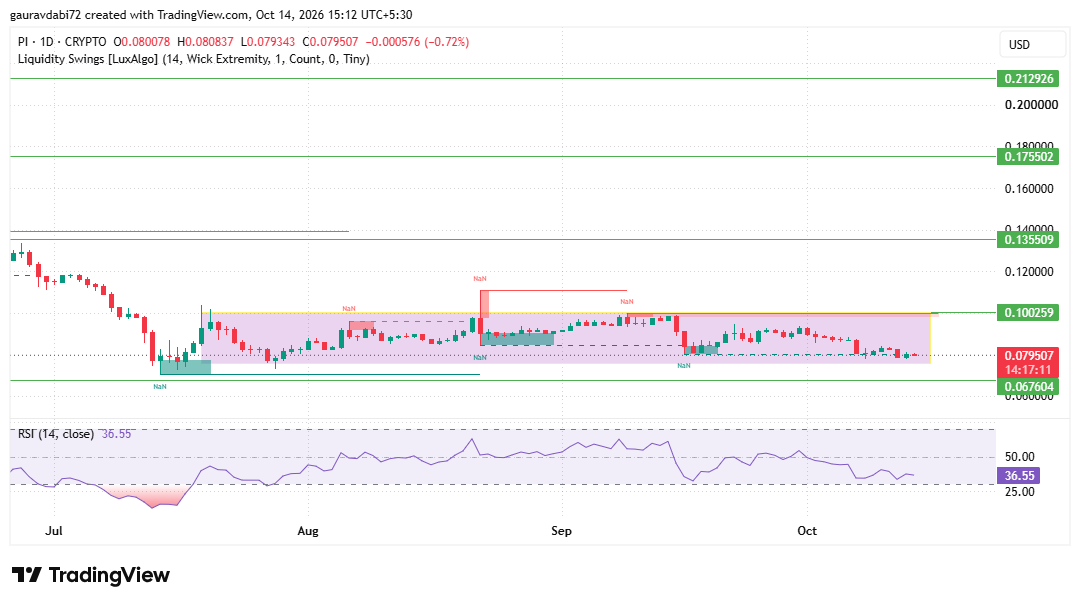Click the Liquidity Swings [LuxAlgo] indicator title

tap(194, 59)
